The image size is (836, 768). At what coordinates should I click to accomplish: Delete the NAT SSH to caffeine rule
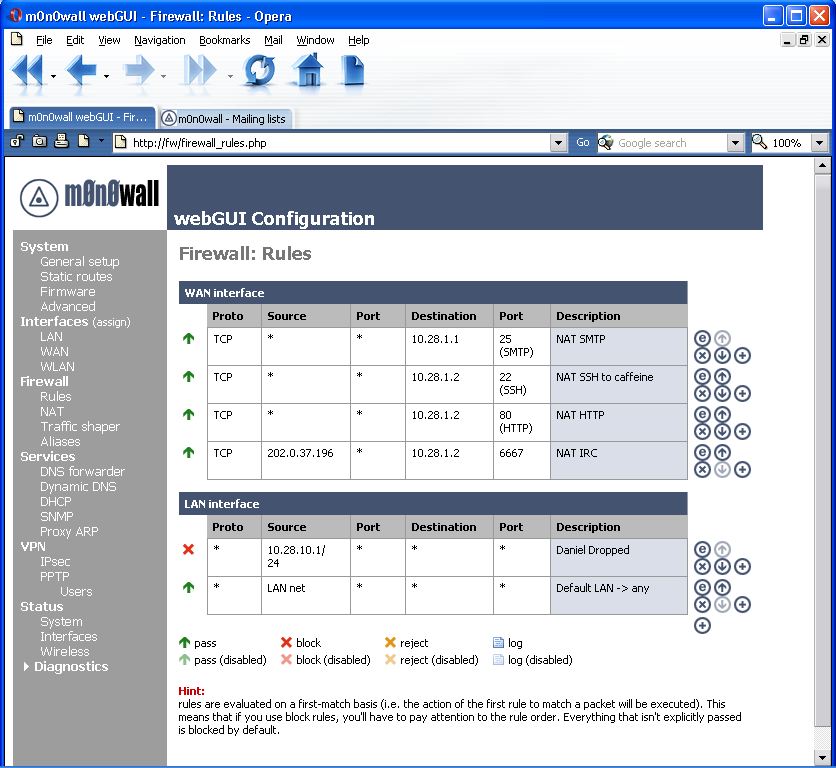point(702,393)
